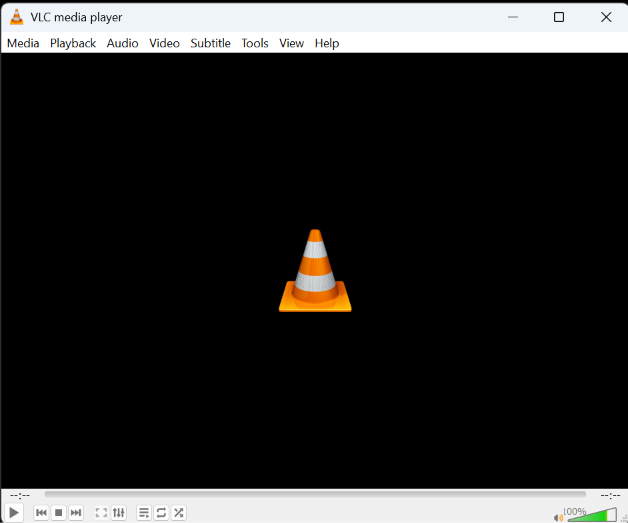Open the Video menu

point(165,43)
